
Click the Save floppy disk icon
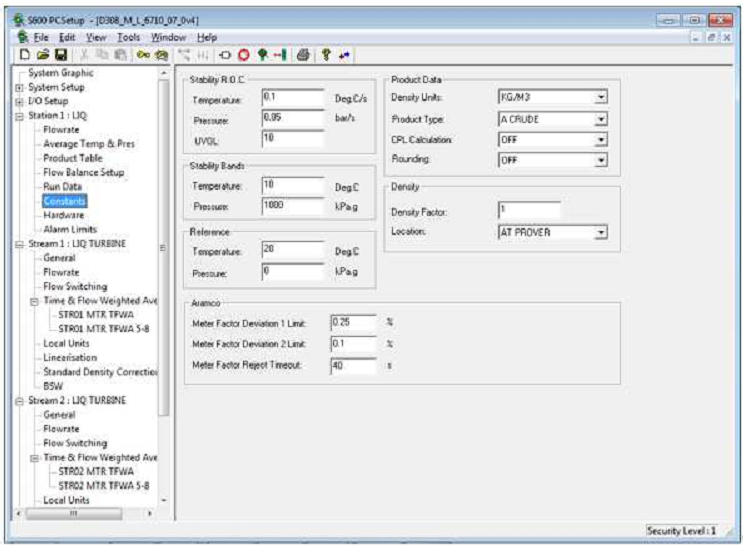tap(61, 55)
